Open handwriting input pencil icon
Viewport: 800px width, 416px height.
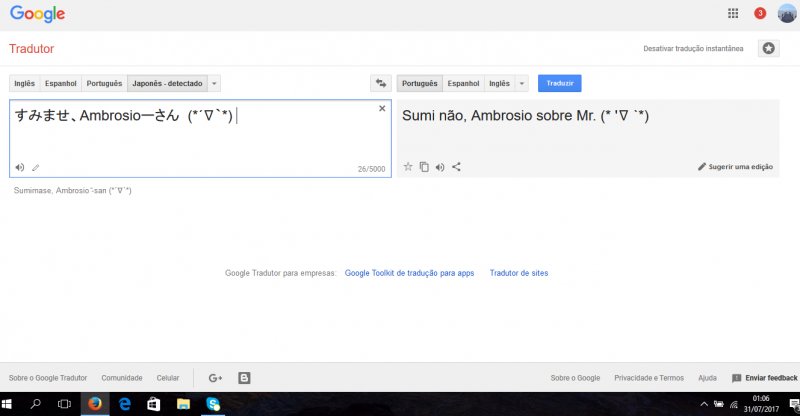pyautogui.click(x=36, y=167)
